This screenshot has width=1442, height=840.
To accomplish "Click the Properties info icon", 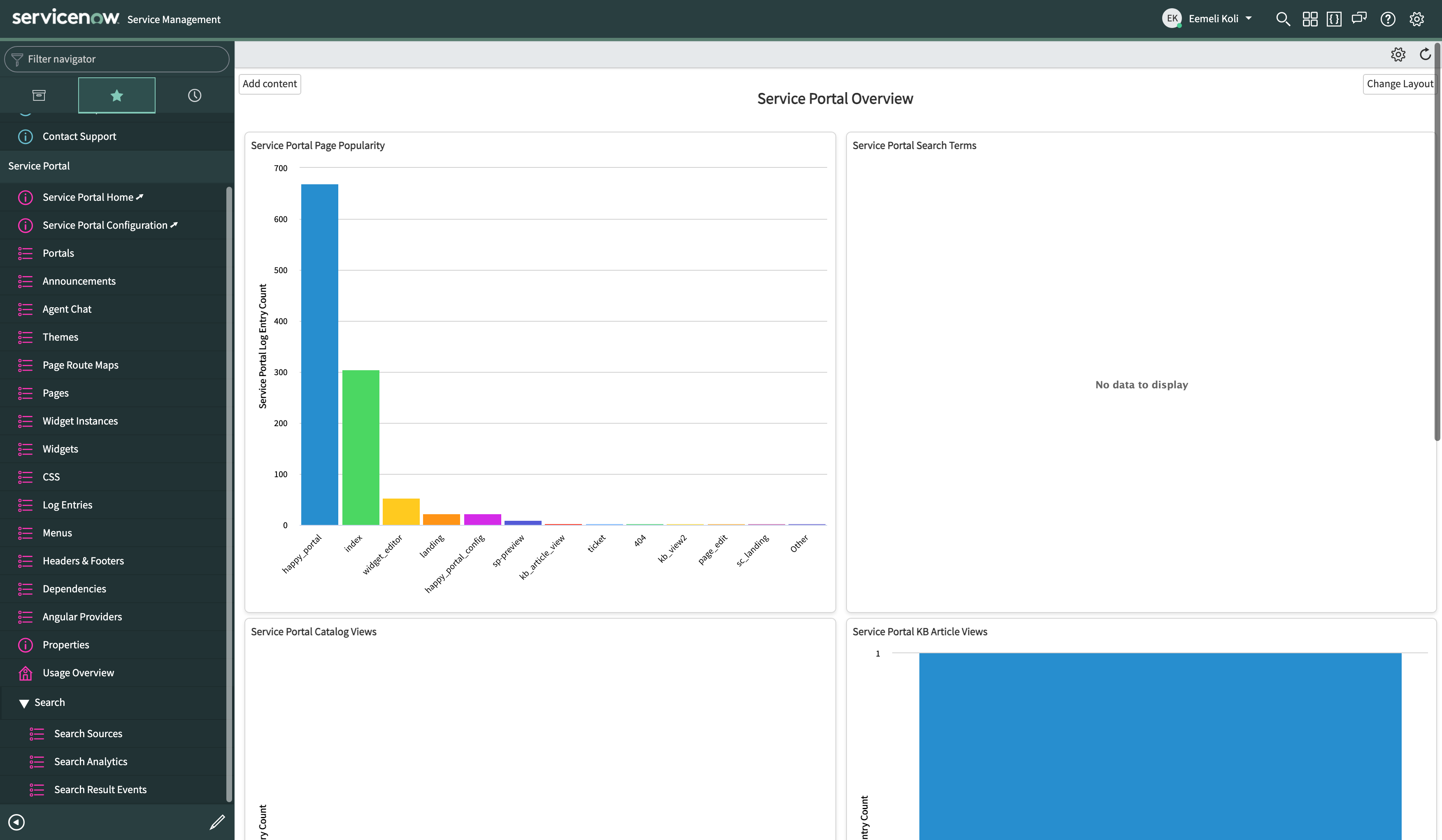I will (x=25, y=645).
